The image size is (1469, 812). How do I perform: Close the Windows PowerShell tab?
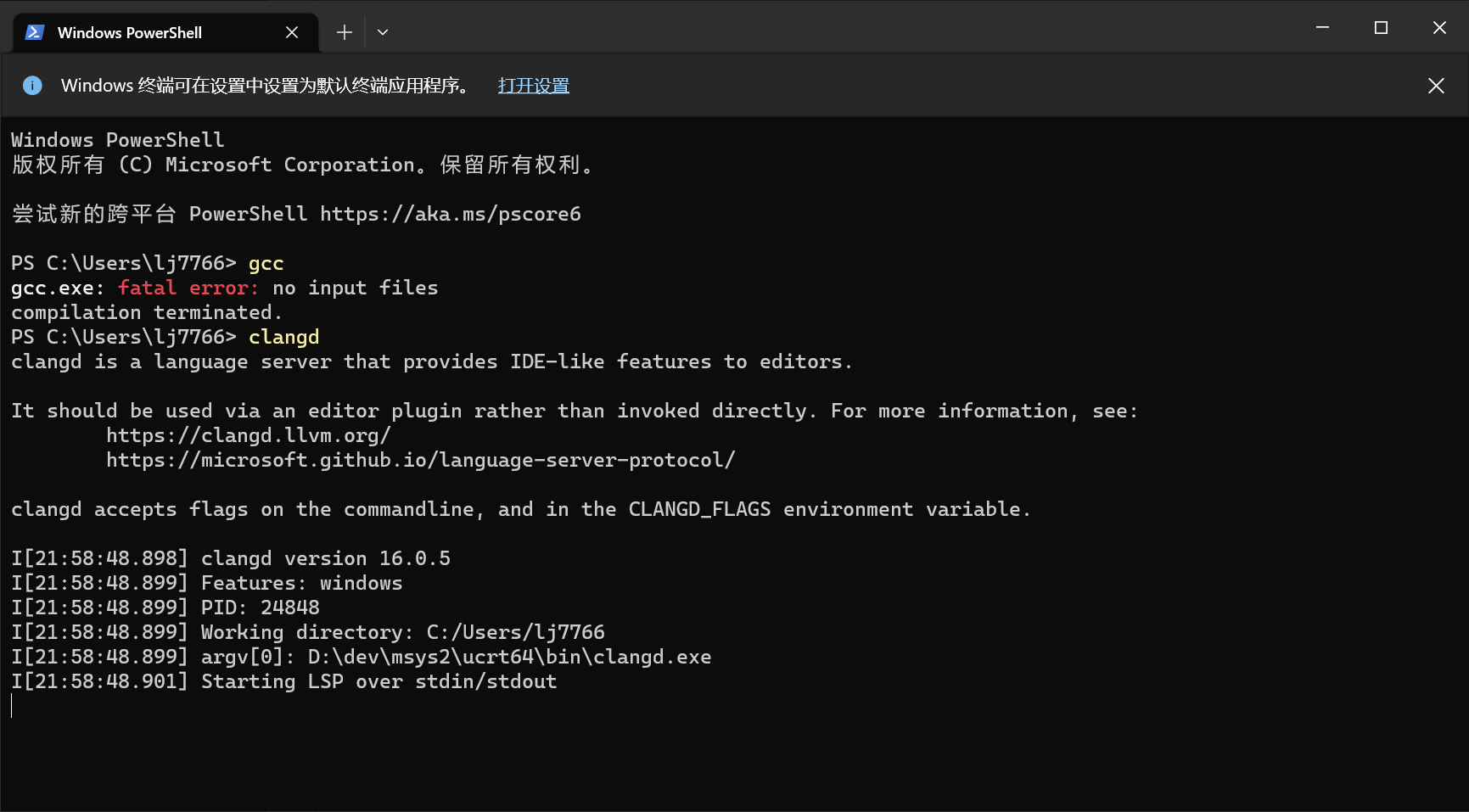(292, 32)
